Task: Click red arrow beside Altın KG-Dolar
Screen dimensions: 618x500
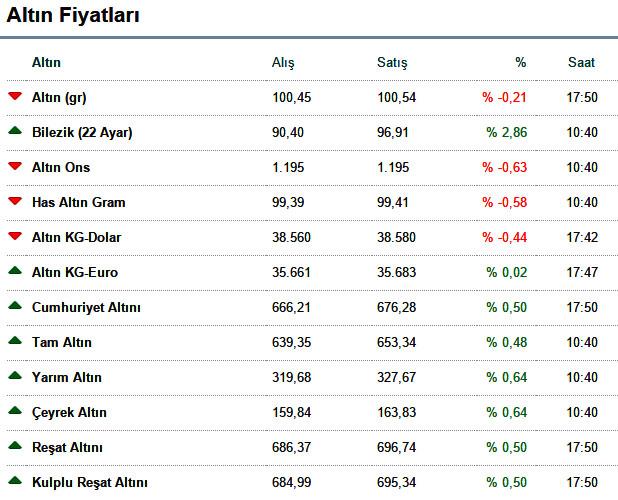Action: tap(15, 236)
